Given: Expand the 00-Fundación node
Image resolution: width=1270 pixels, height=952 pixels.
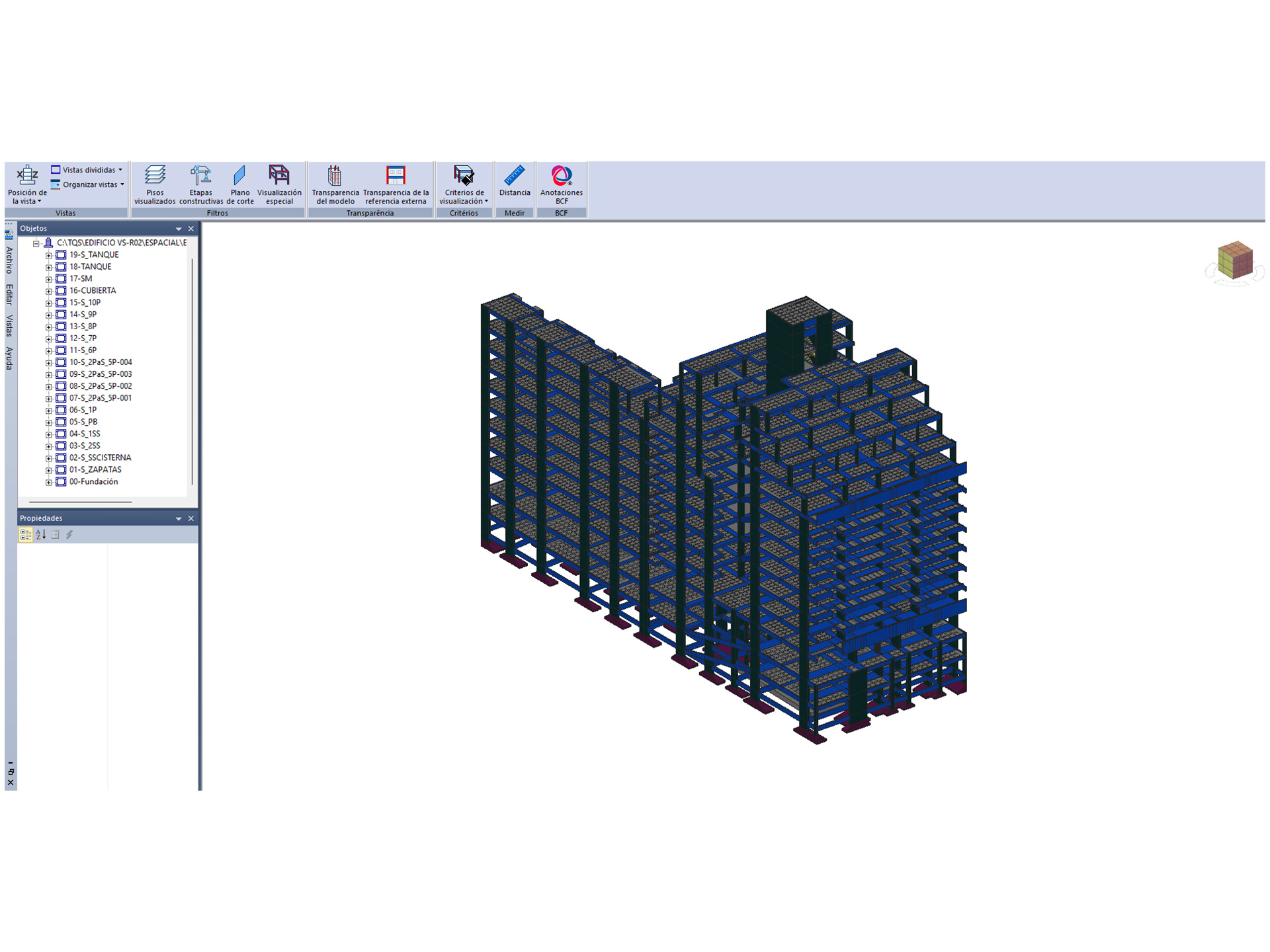Looking at the screenshot, I should point(48,483).
